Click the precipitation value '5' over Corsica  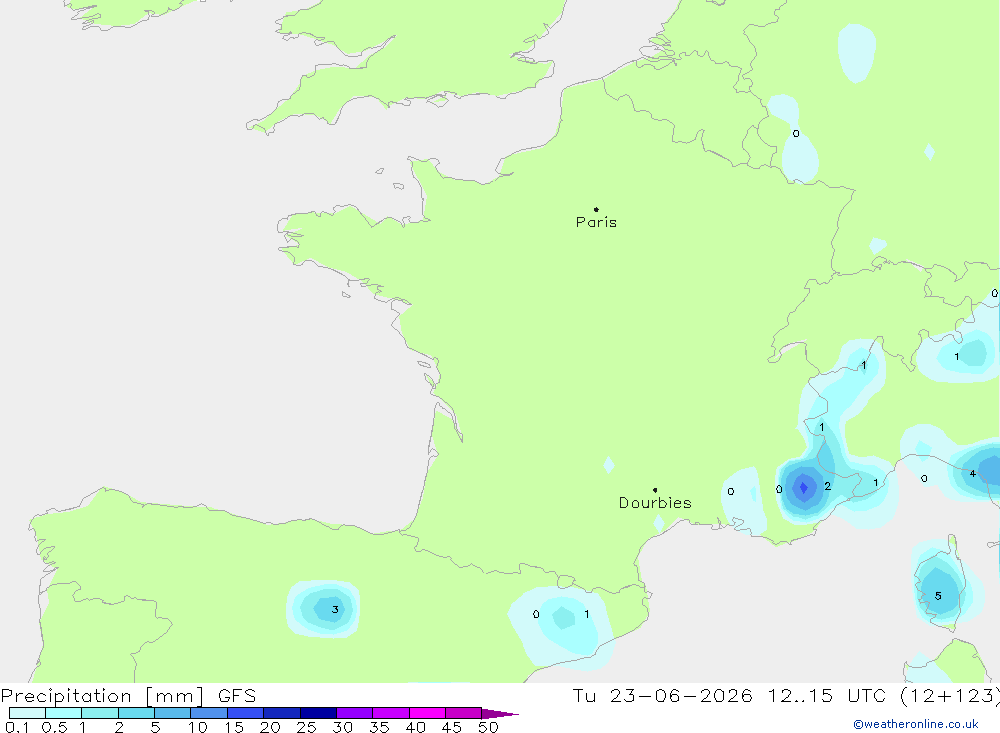938,596
